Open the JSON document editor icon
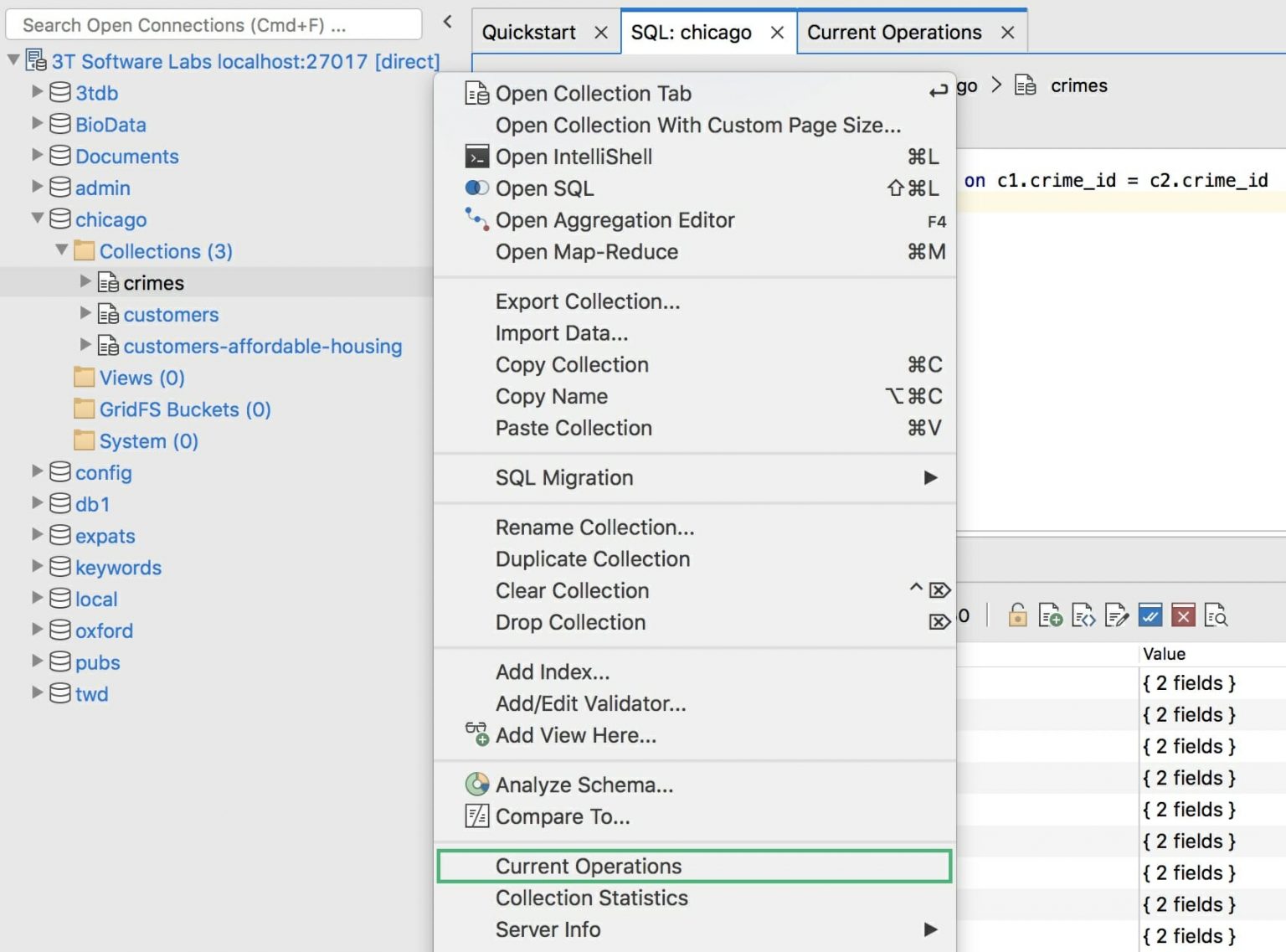Screen dimensions: 1286x952 click(1084, 615)
